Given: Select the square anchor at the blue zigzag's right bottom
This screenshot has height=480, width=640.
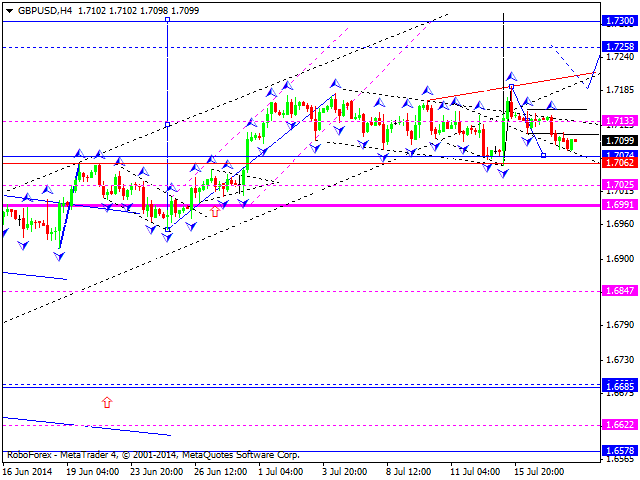Looking at the screenshot, I should pos(543,155).
